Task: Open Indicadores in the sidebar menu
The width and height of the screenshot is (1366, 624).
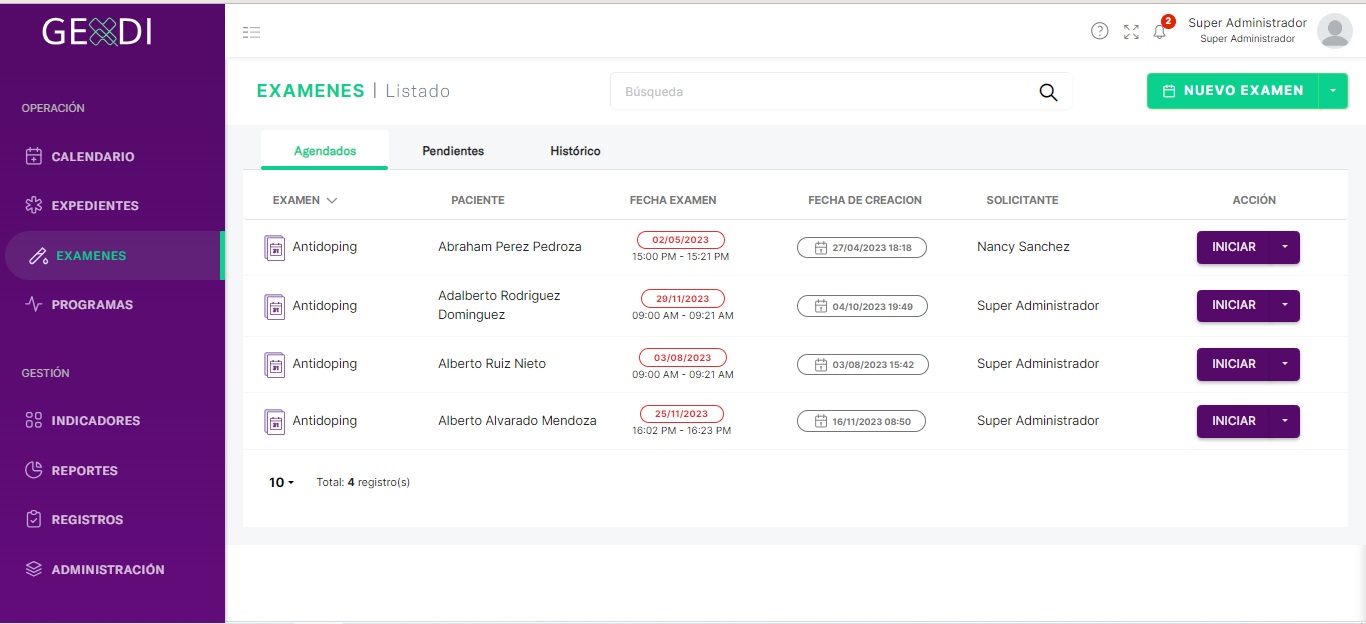Action: tap(96, 421)
